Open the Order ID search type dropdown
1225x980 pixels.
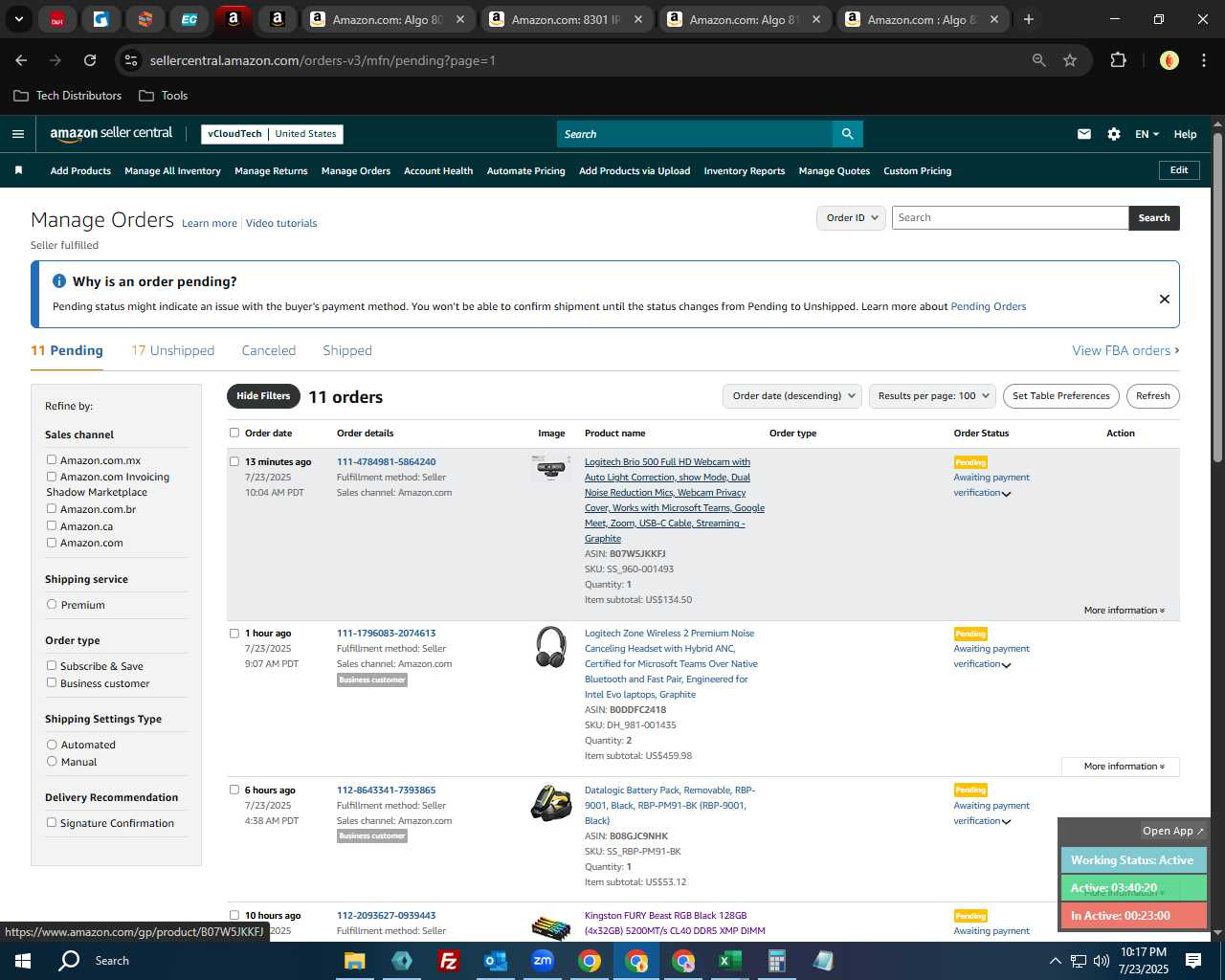pos(851,218)
